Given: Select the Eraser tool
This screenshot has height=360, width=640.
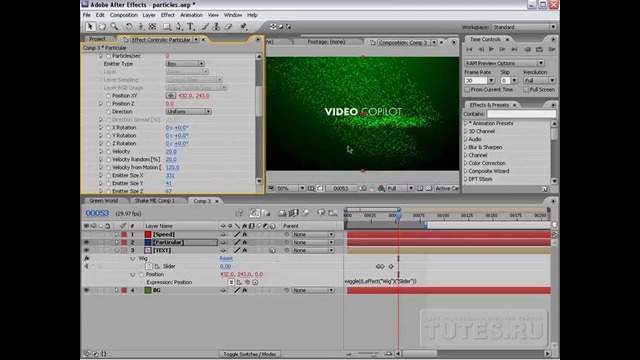Looking at the screenshot, I should pyautogui.click(x=228, y=27).
